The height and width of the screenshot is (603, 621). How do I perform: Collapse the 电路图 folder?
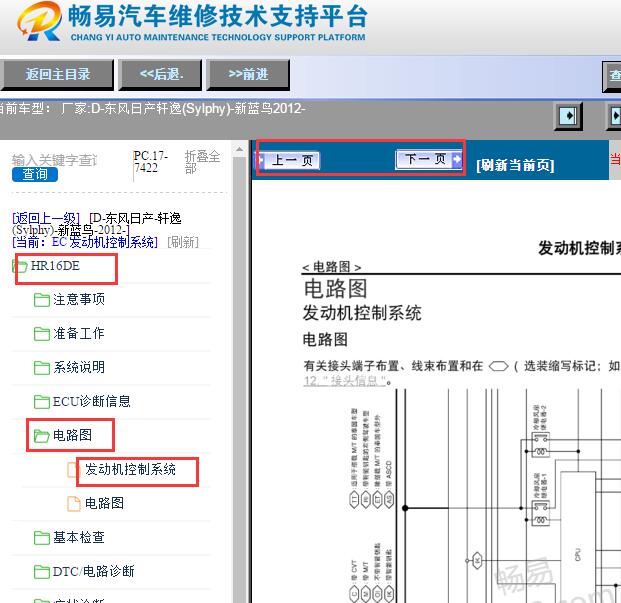(x=72, y=436)
